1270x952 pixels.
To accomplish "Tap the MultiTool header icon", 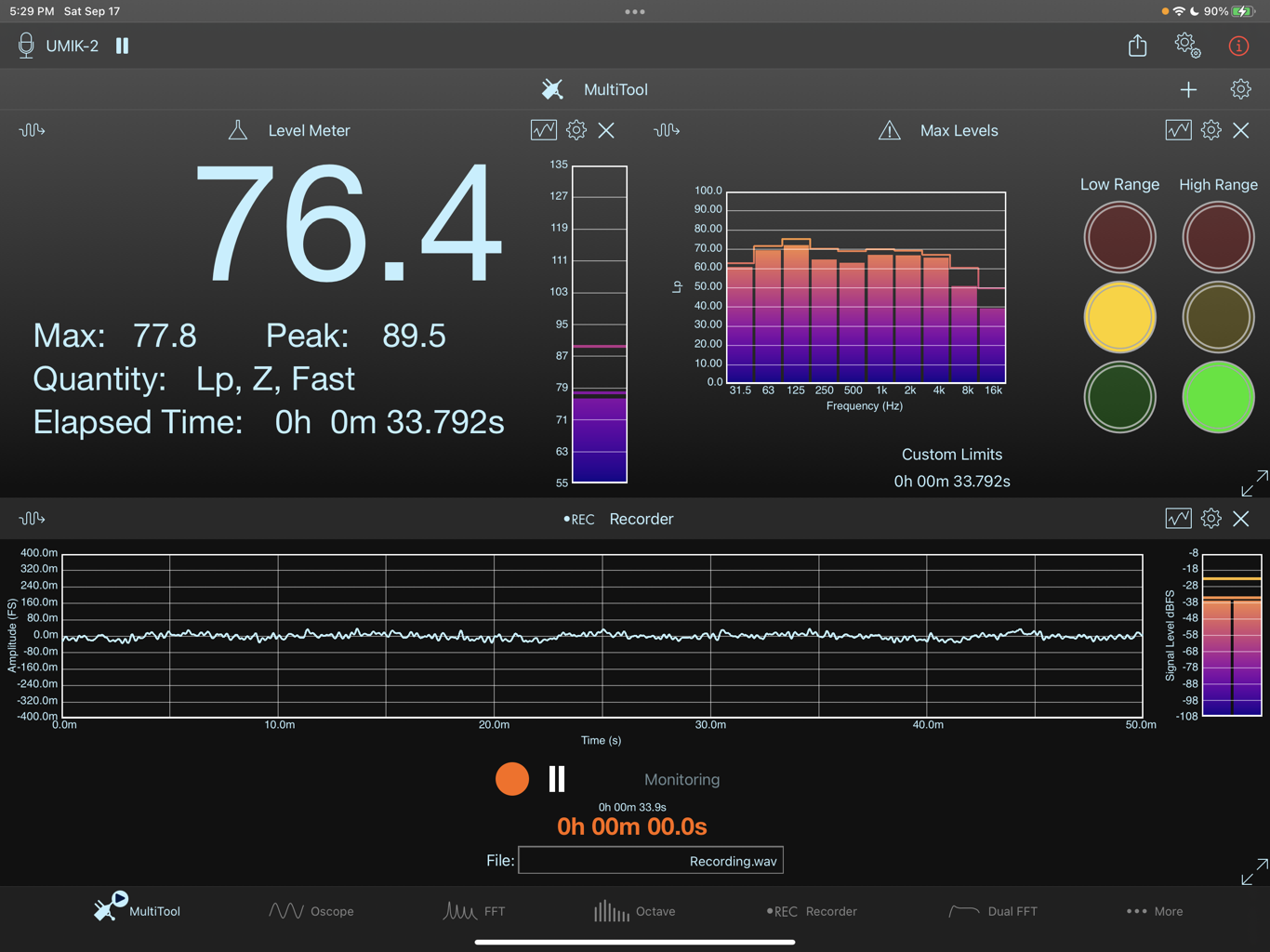I will [x=552, y=89].
